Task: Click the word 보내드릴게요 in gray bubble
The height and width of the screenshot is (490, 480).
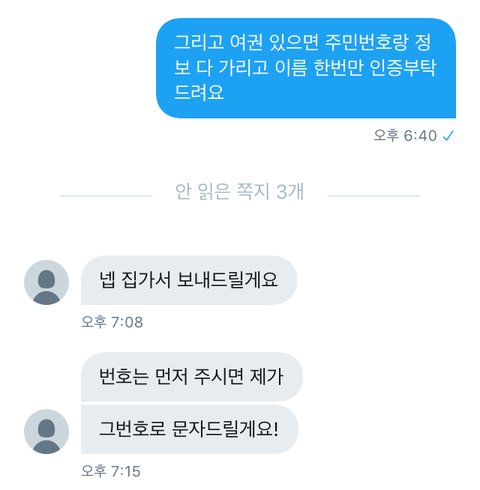Action: (227, 280)
